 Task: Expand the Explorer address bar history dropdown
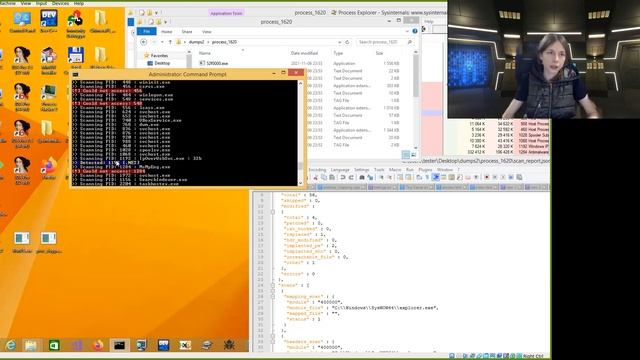[x=339, y=42]
